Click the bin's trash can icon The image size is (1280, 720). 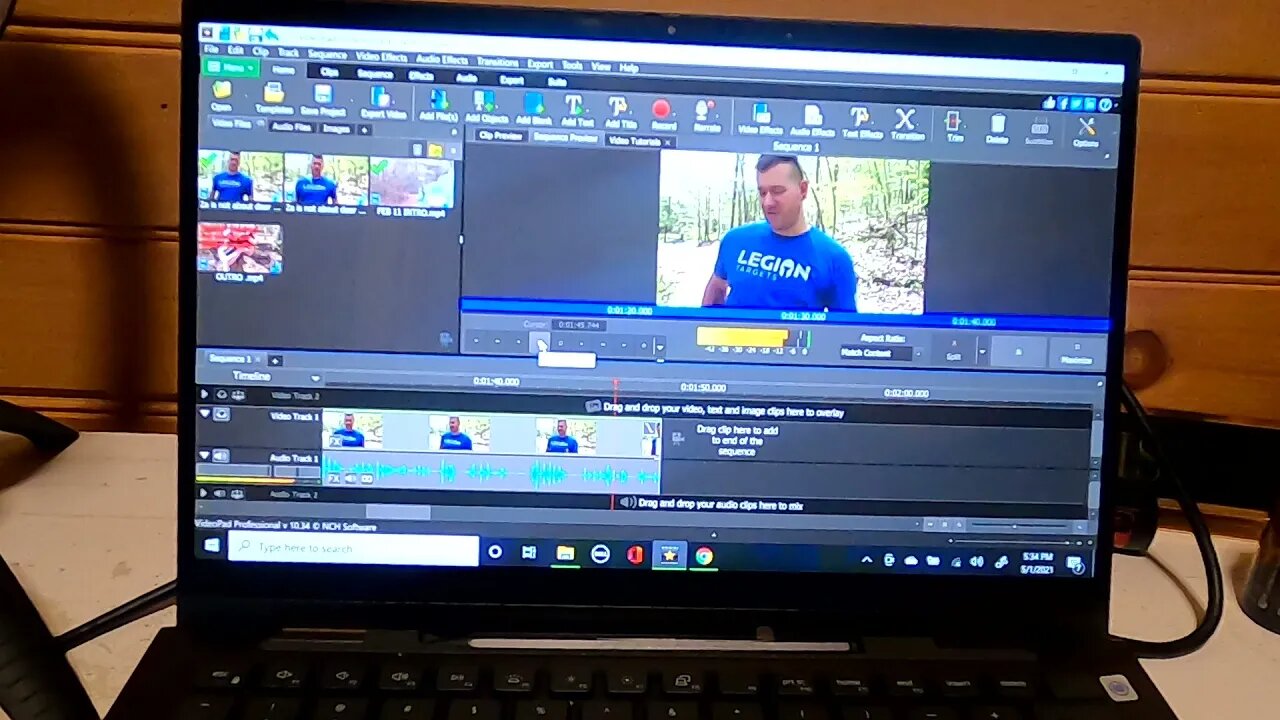[x=418, y=149]
